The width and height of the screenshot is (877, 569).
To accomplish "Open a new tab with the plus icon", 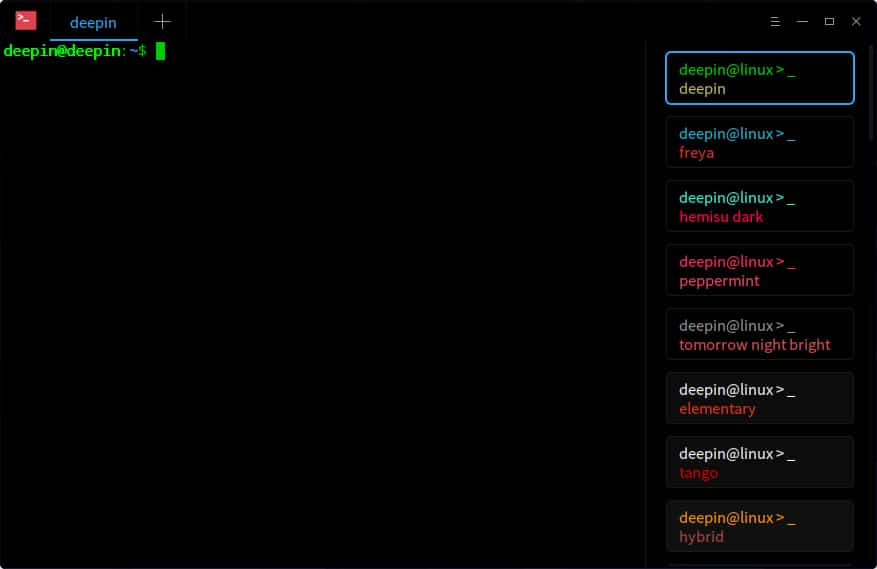I will 162,22.
